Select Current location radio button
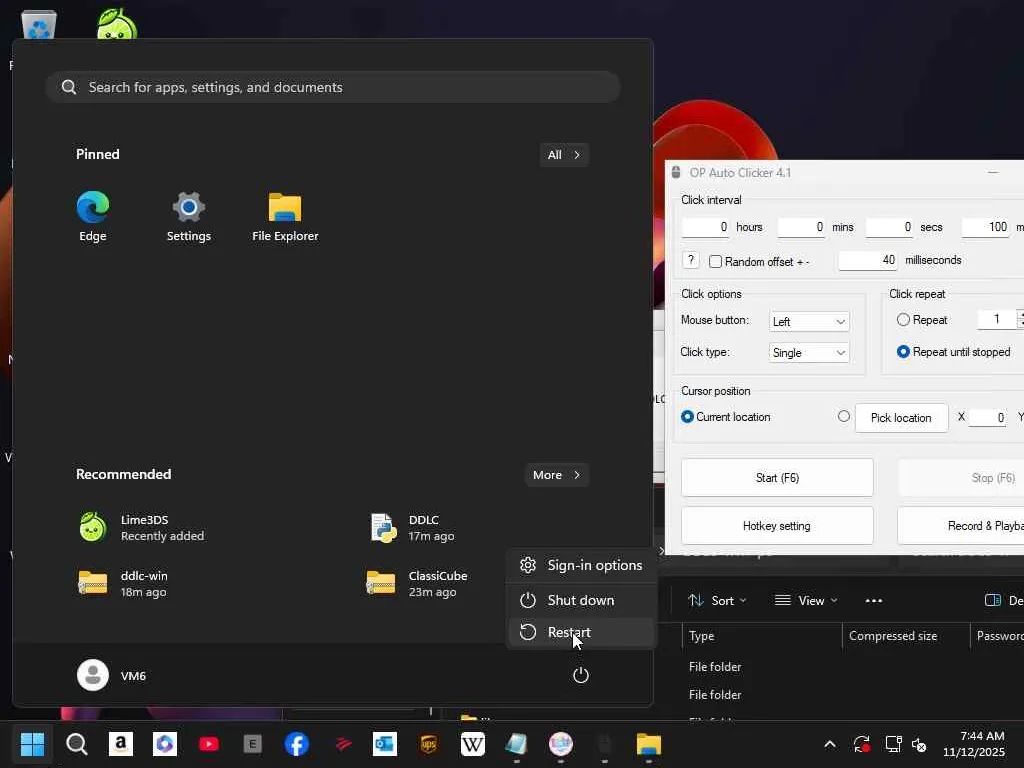Image resolution: width=1024 pixels, height=768 pixels. [x=687, y=417]
